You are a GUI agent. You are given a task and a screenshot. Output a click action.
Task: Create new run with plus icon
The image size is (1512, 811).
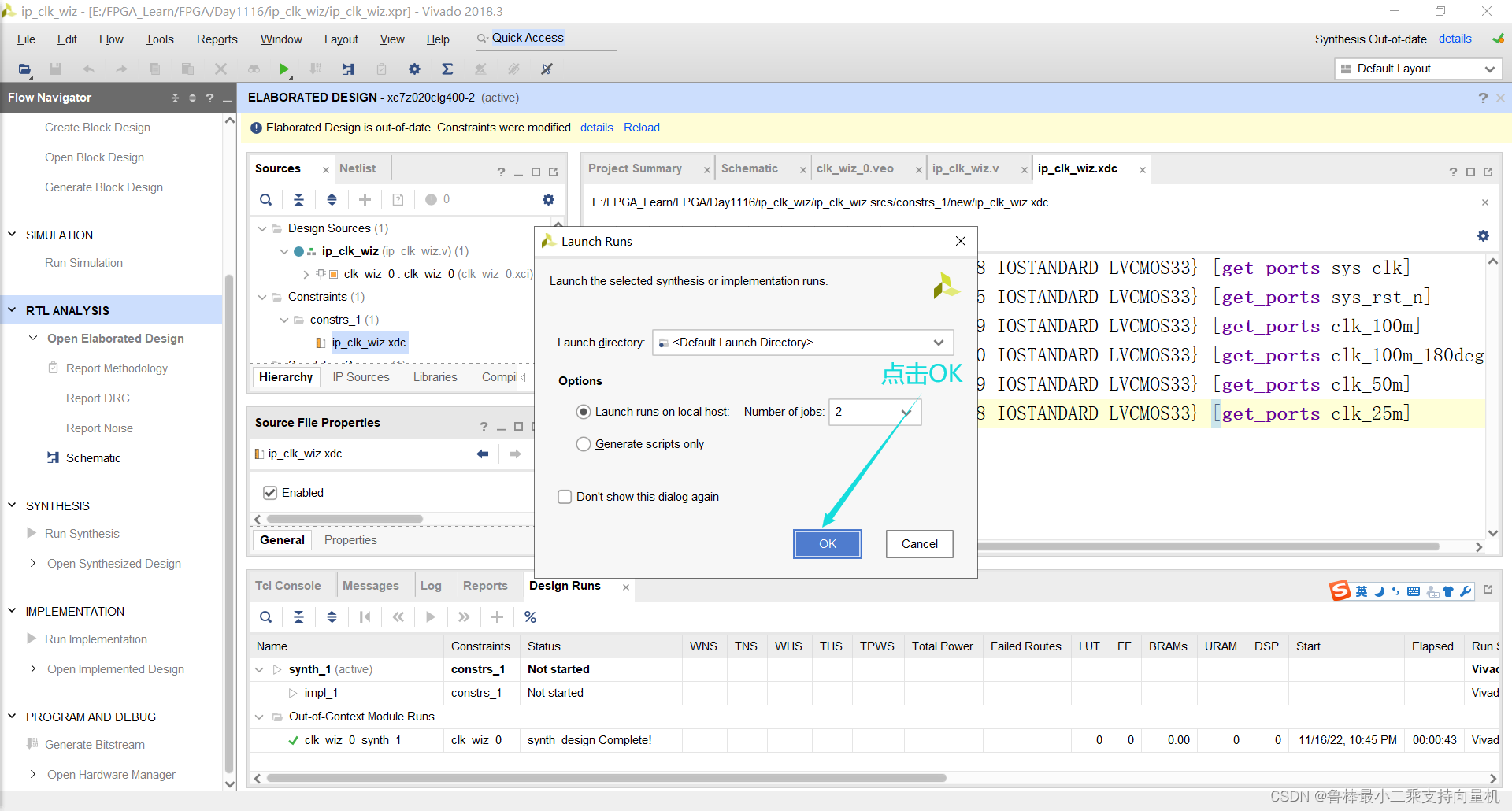point(497,617)
